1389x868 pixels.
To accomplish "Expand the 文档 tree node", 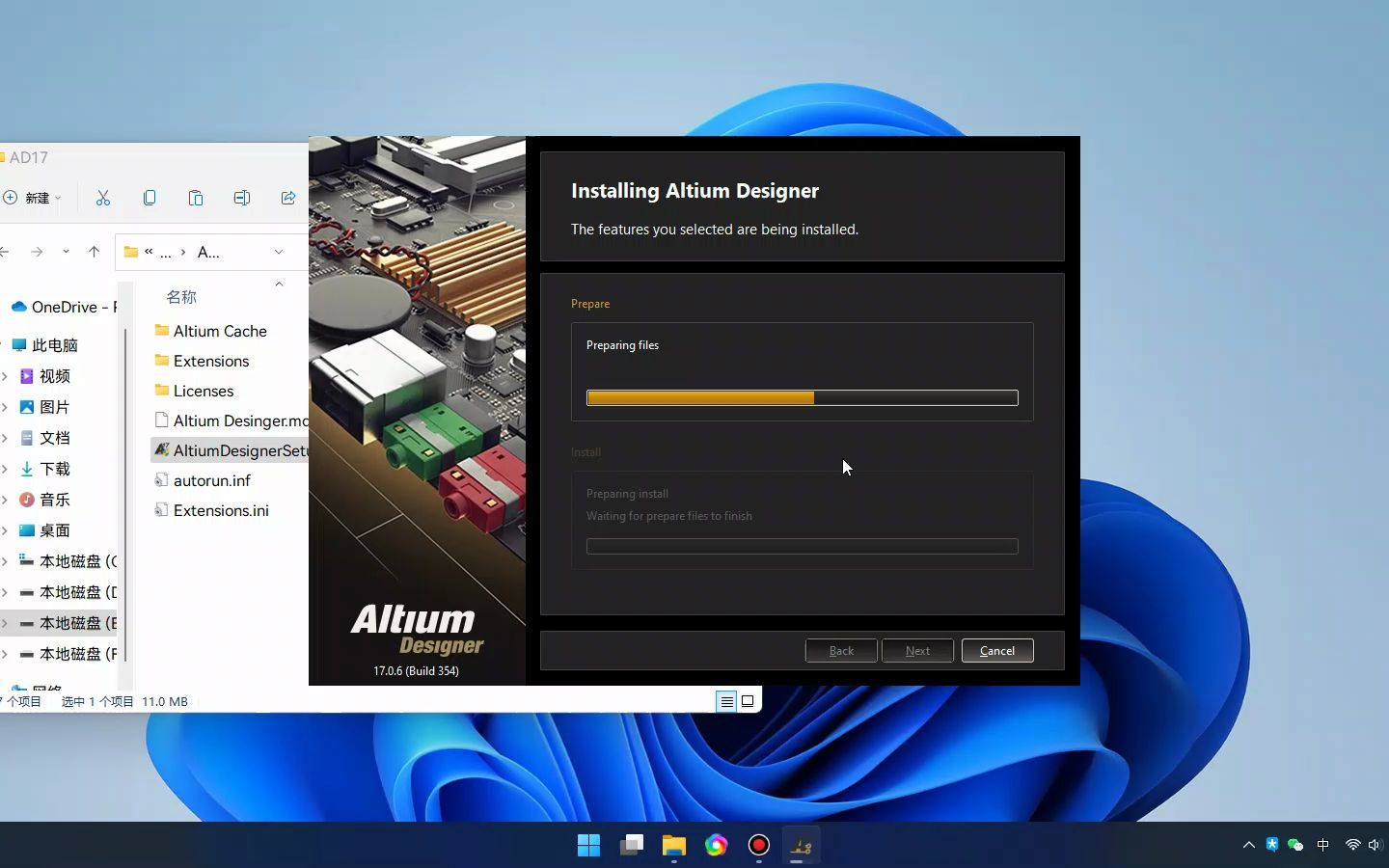I will pyautogui.click(x=5, y=438).
